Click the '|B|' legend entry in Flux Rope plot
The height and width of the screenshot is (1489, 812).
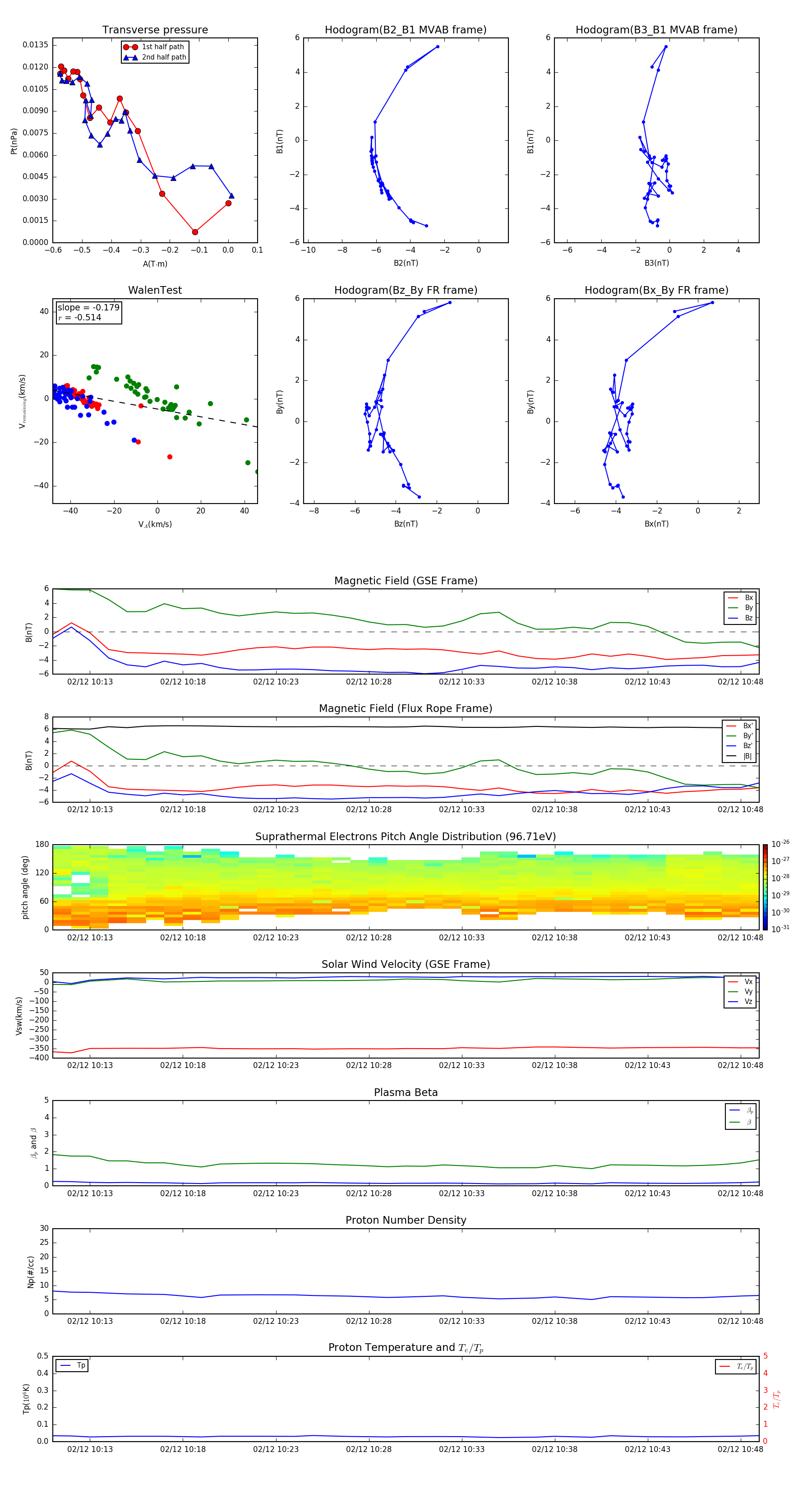739,757
